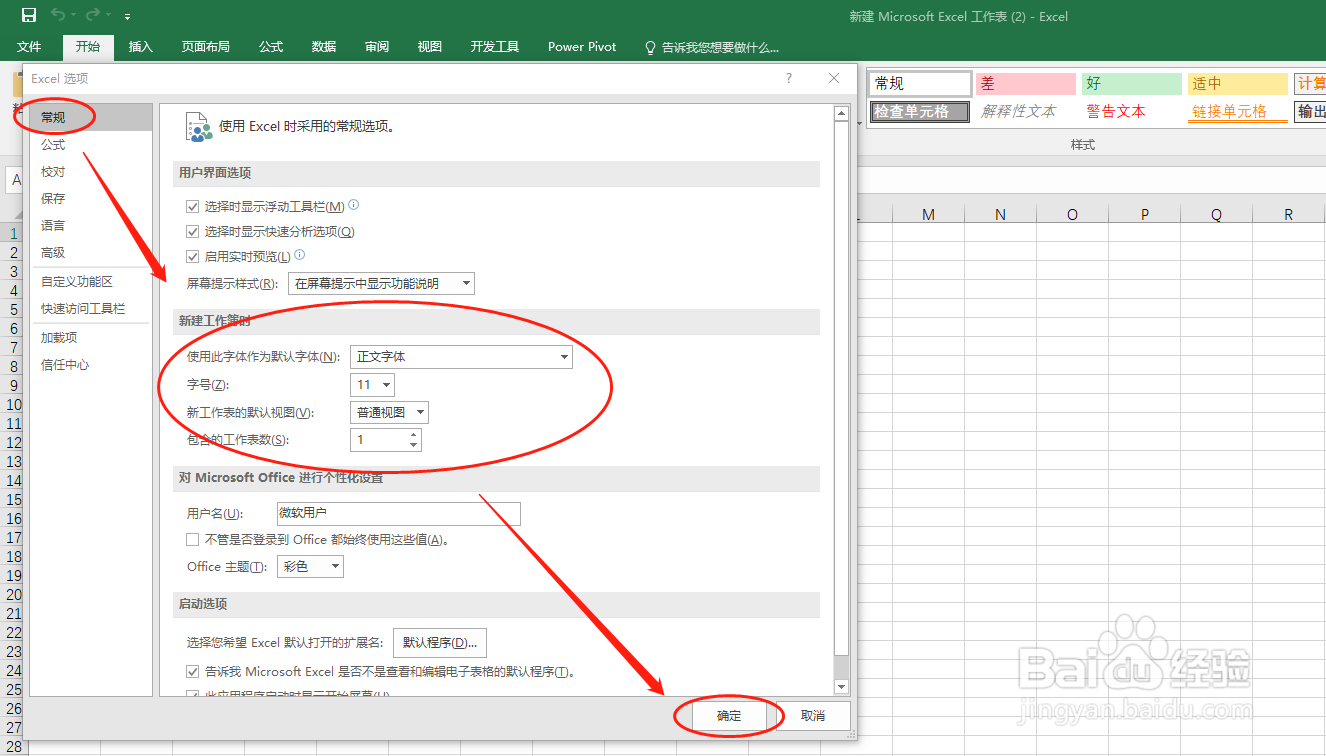
Task: Apply the 适中 cell style
Action: click(x=1238, y=84)
